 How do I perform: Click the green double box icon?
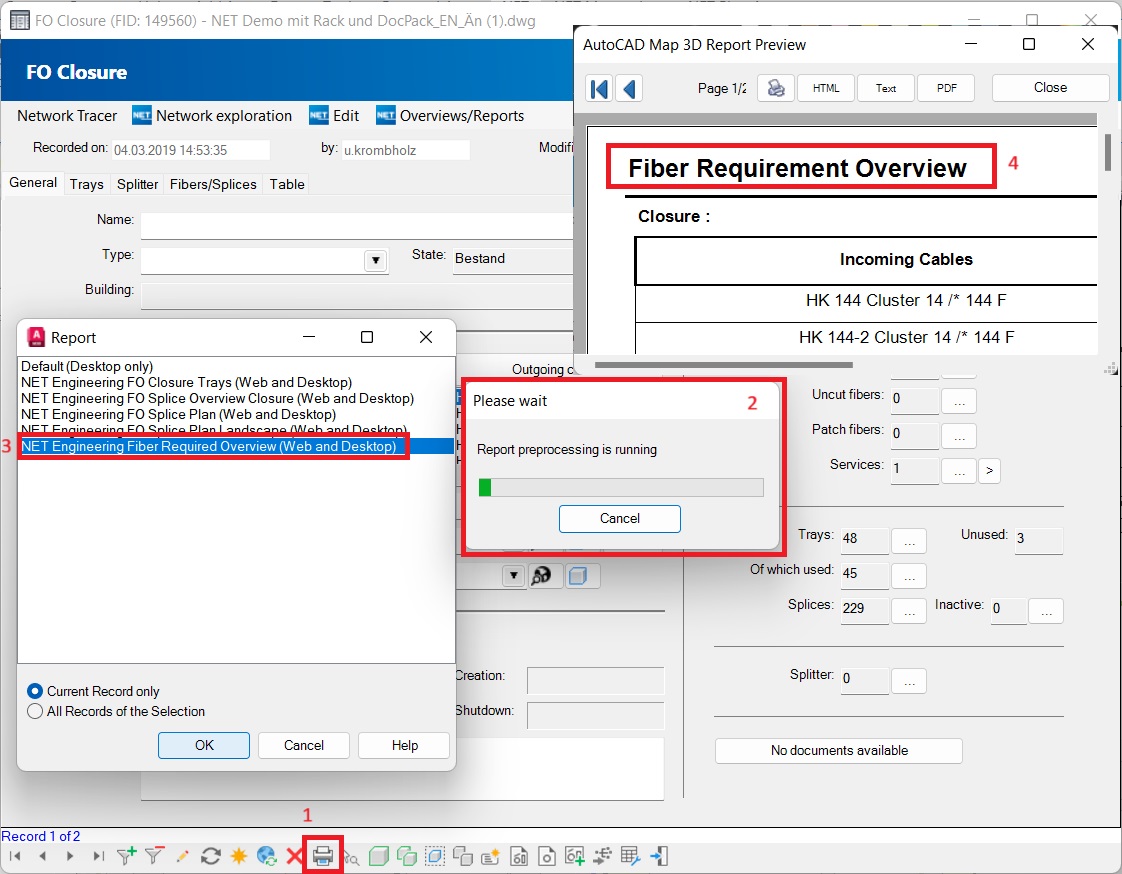pyautogui.click(x=406, y=855)
